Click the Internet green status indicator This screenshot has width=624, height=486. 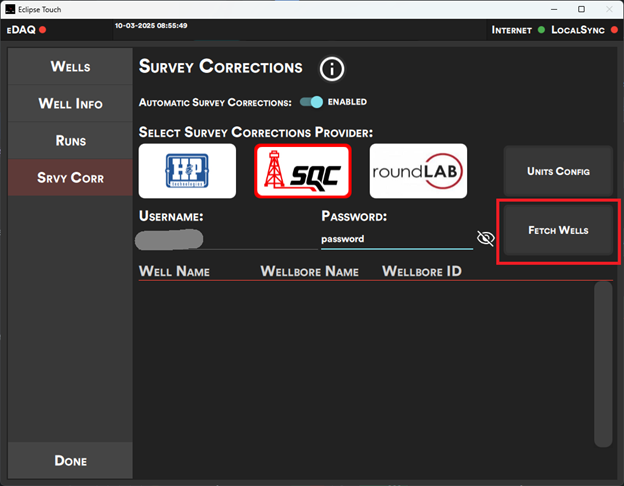[541, 30]
